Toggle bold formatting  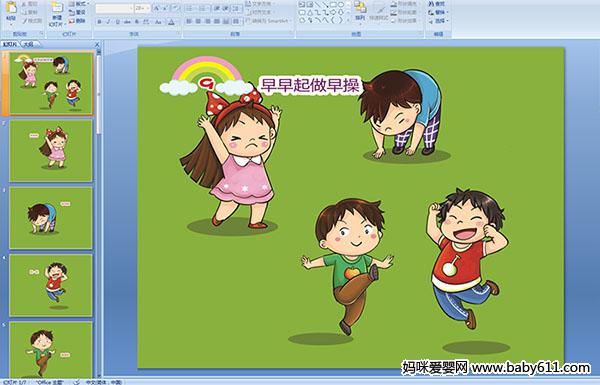coord(99,22)
